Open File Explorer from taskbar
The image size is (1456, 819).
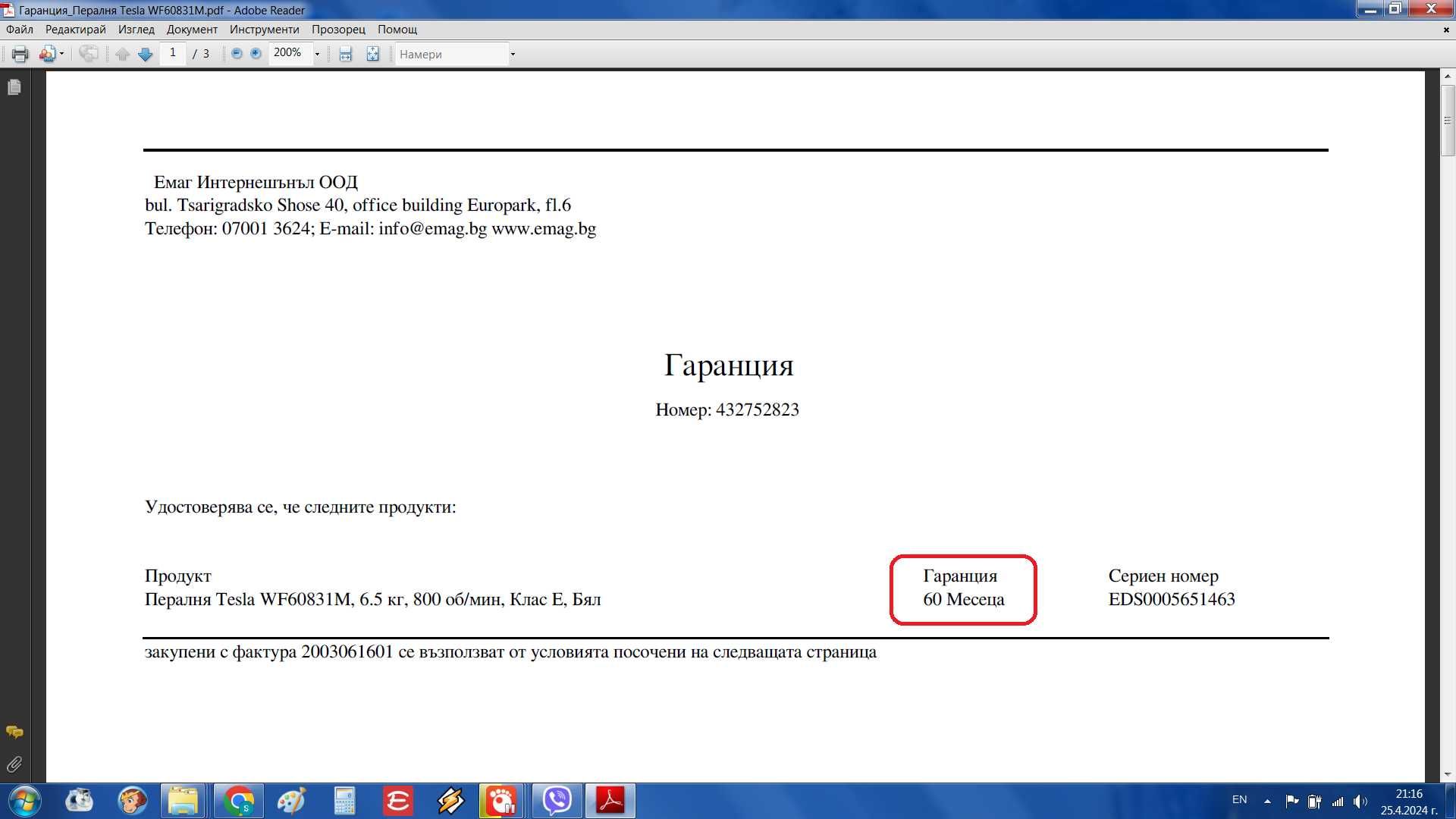(183, 801)
